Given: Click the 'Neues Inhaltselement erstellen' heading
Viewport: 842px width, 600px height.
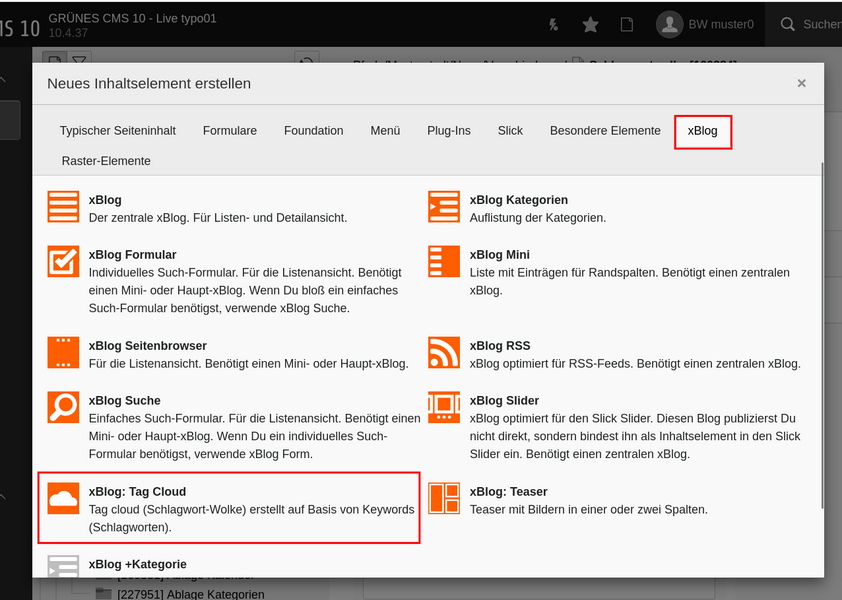Looking at the screenshot, I should [x=149, y=84].
